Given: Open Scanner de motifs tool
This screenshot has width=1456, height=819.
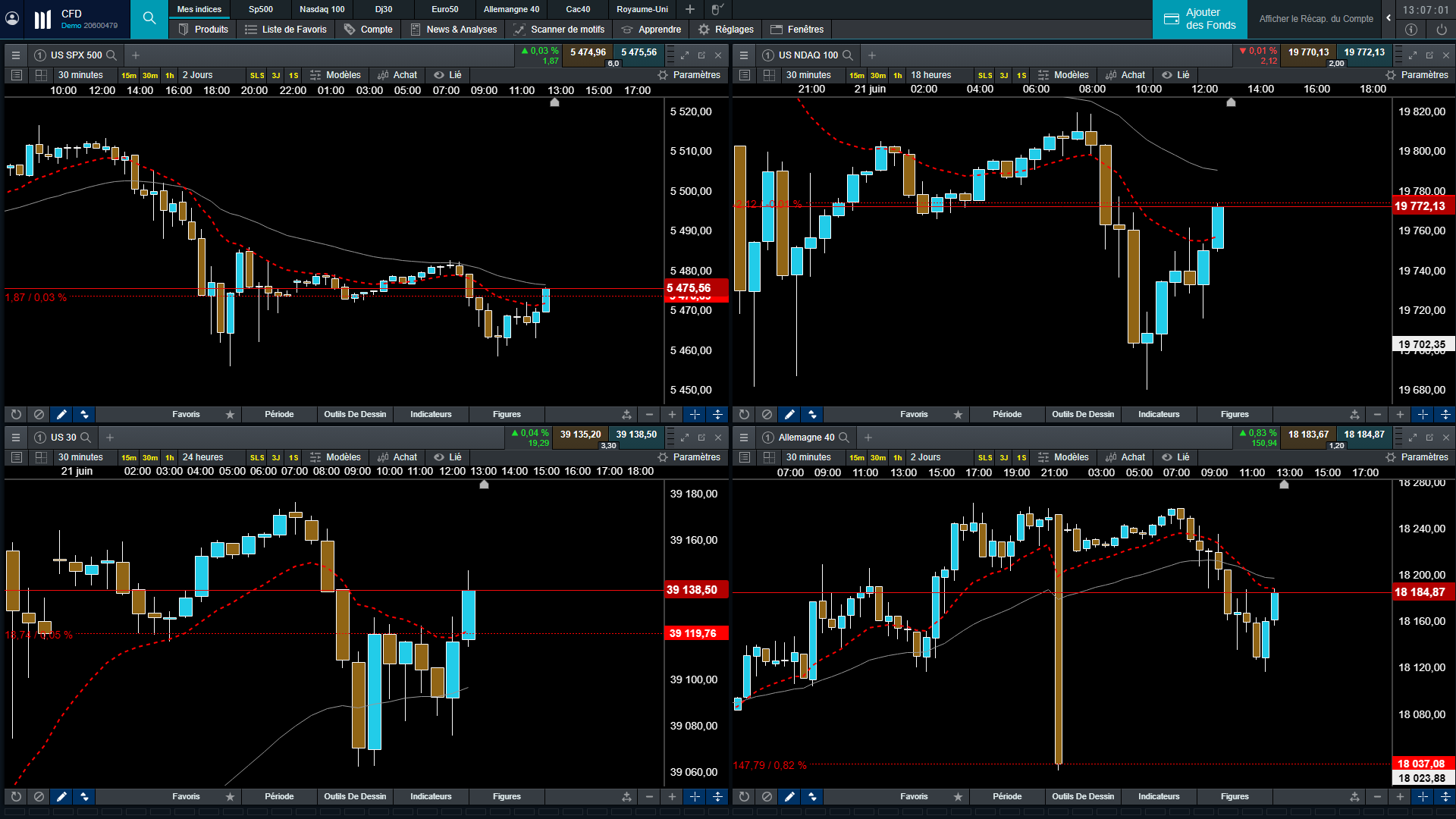Looking at the screenshot, I should pos(559,30).
